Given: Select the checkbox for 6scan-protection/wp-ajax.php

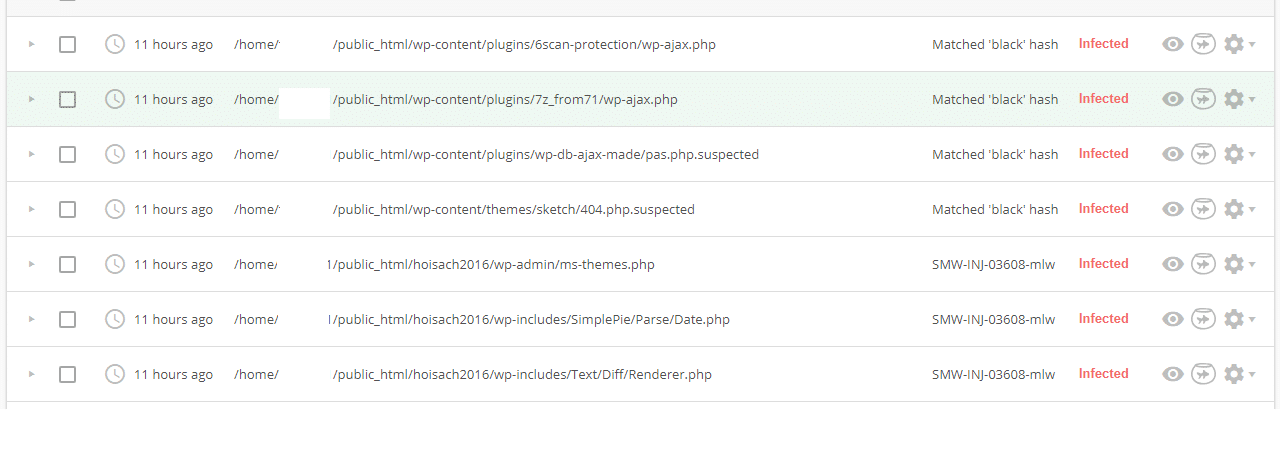Looking at the screenshot, I should [x=67, y=44].
